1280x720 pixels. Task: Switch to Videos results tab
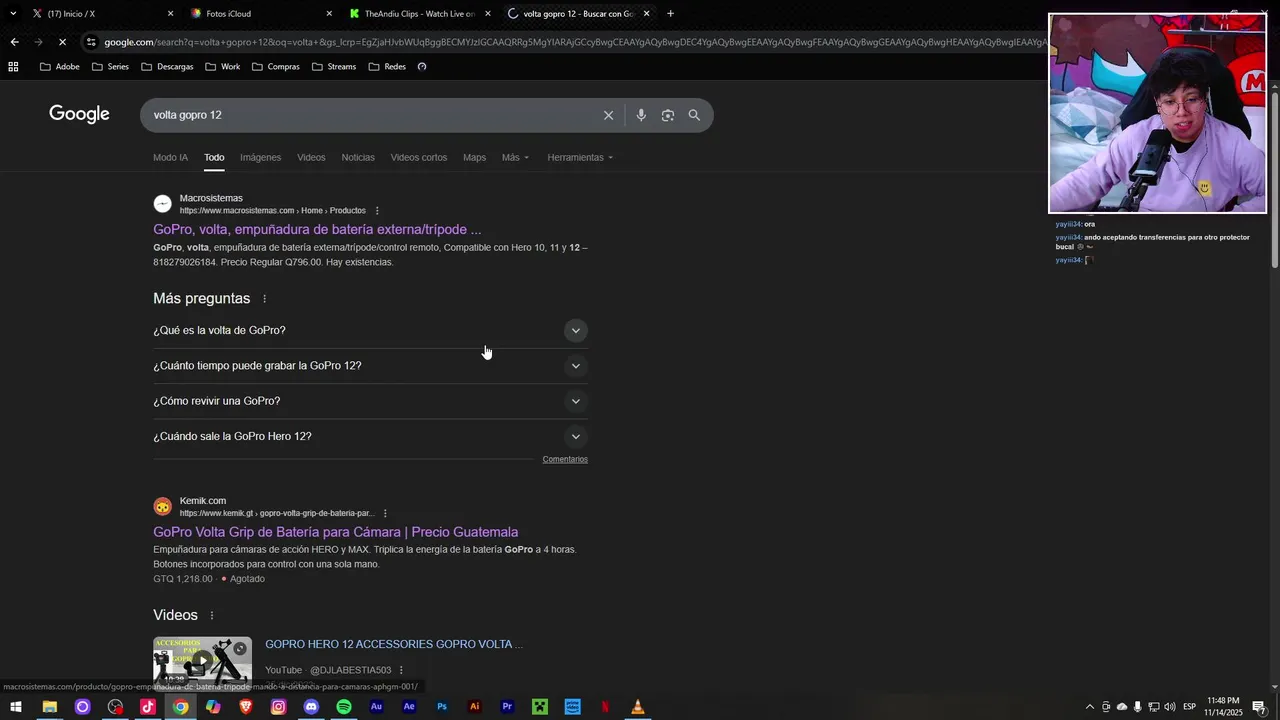(311, 158)
